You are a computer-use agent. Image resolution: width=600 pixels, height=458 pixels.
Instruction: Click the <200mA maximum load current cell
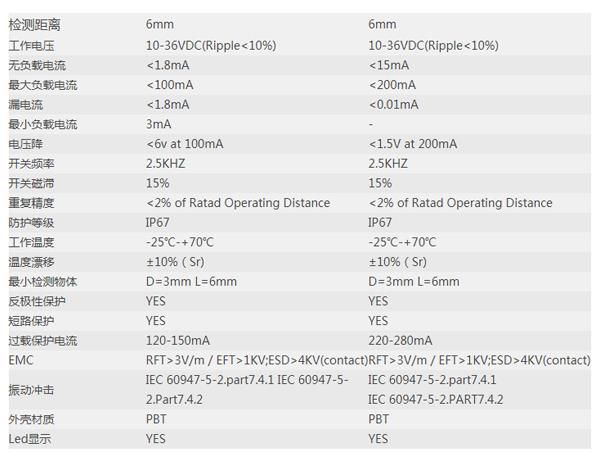click(392, 85)
